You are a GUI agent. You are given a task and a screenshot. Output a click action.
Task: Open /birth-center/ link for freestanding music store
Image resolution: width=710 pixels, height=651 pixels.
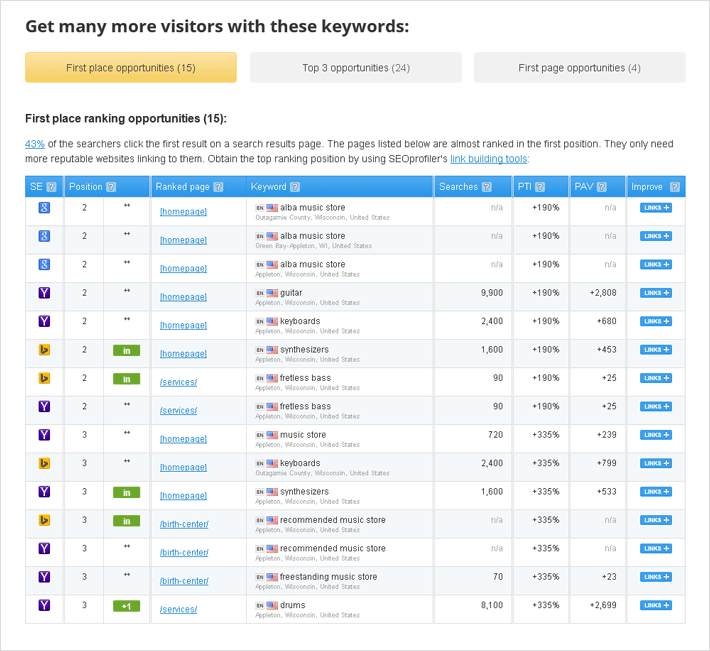(184, 581)
